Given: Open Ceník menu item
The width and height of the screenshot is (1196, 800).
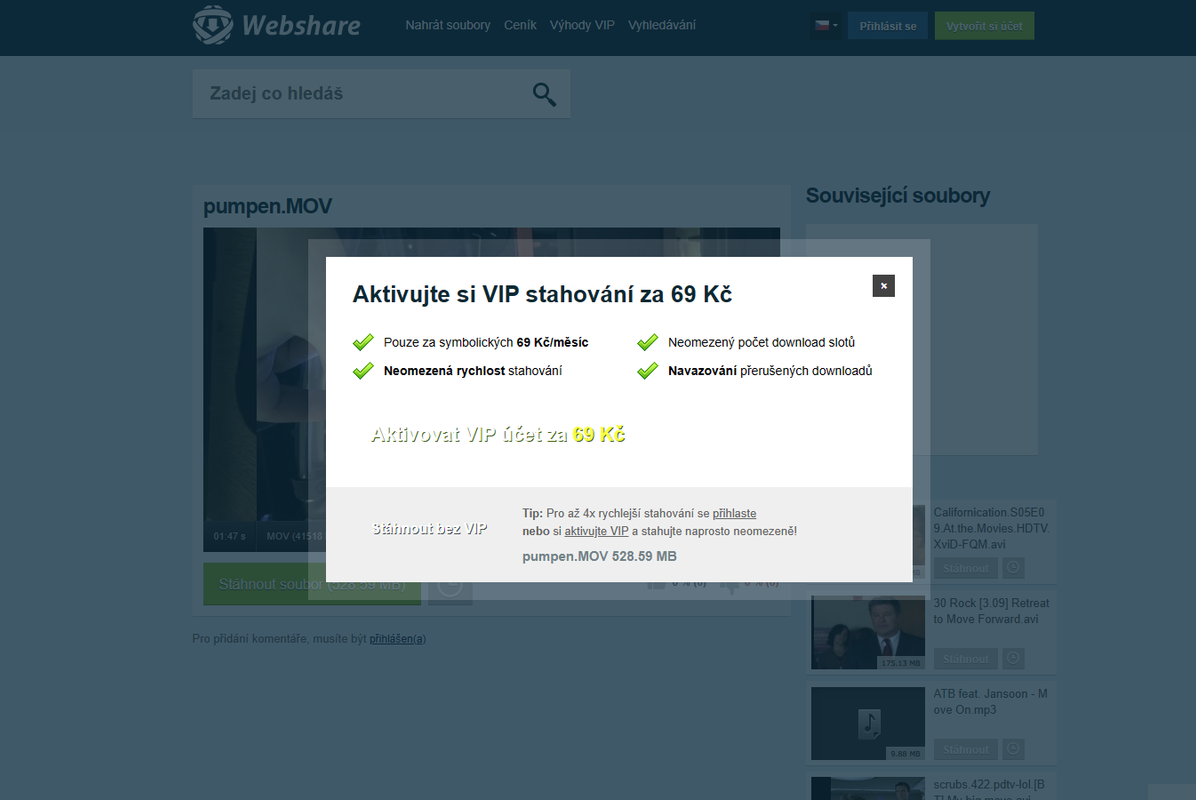Looking at the screenshot, I should pyautogui.click(x=520, y=25).
